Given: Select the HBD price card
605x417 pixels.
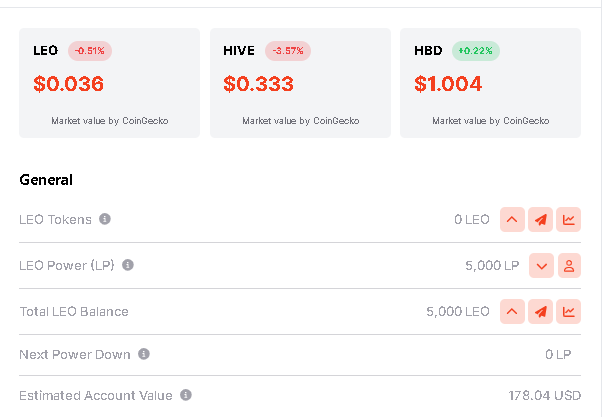Looking at the screenshot, I should click(x=490, y=83).
